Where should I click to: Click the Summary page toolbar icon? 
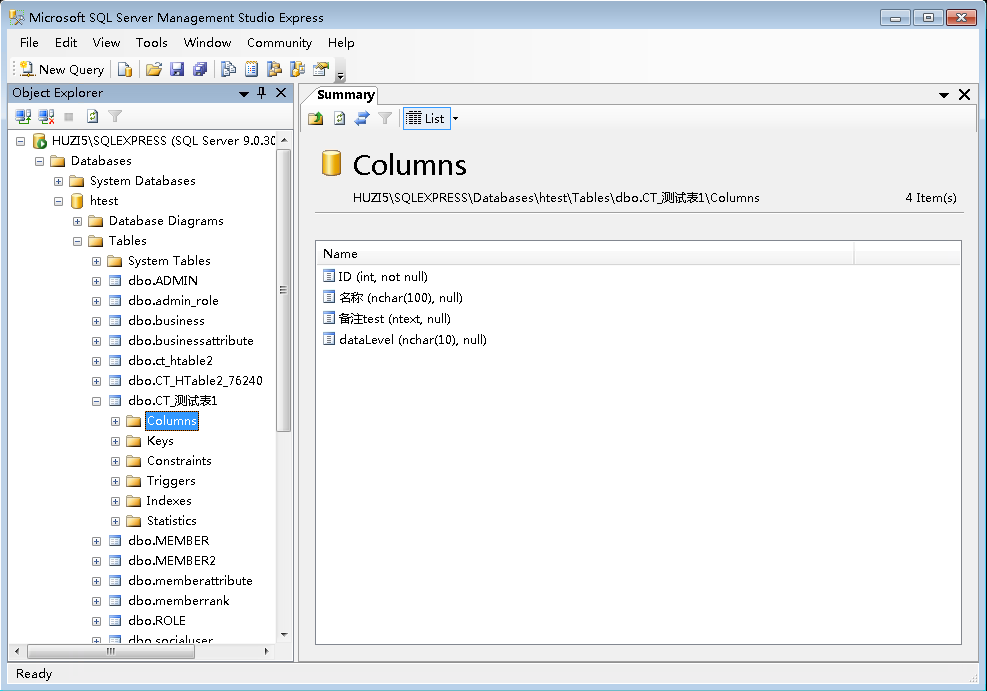[x=251, y=69]
